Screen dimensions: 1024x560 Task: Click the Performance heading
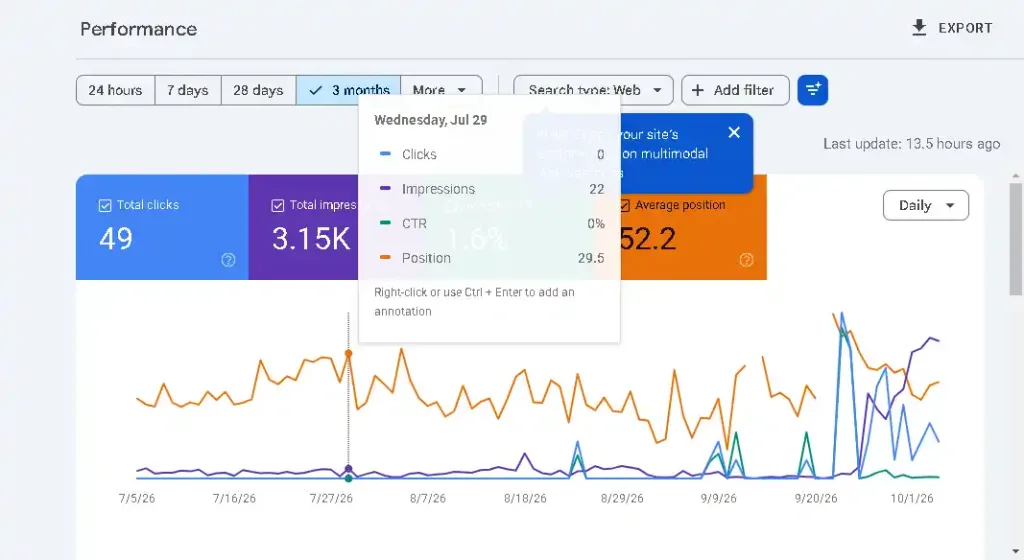coord(138,29)
